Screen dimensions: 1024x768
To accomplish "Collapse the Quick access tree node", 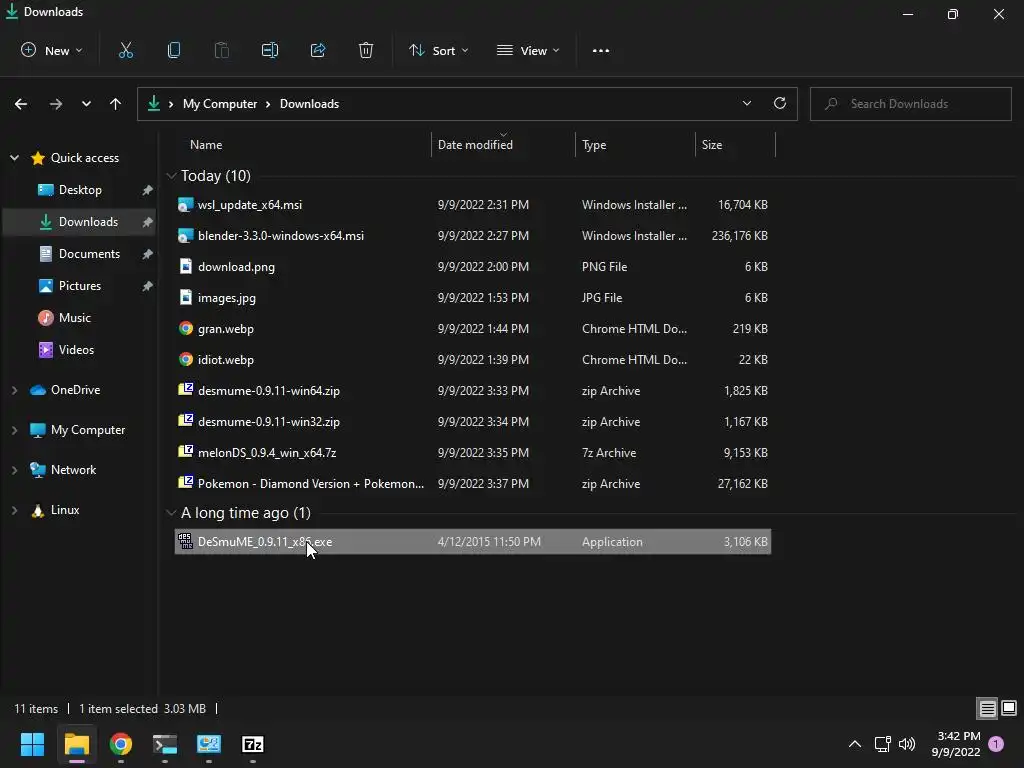I will (x=14, y=157).
